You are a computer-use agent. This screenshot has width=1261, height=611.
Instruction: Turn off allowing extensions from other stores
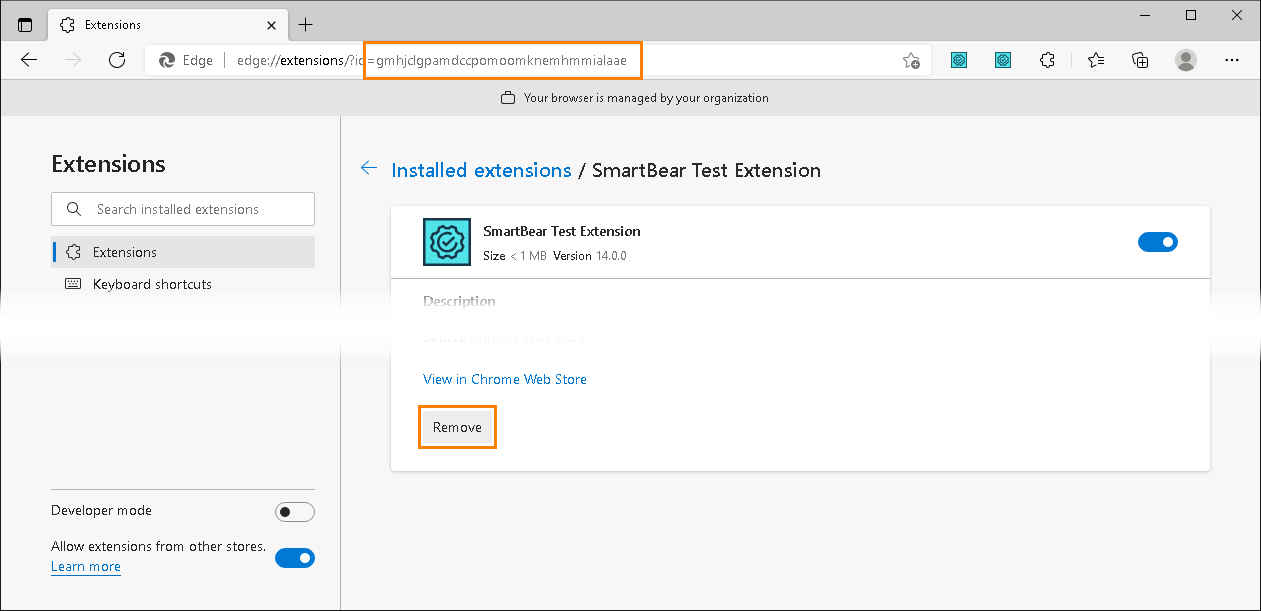pos(295,558)
